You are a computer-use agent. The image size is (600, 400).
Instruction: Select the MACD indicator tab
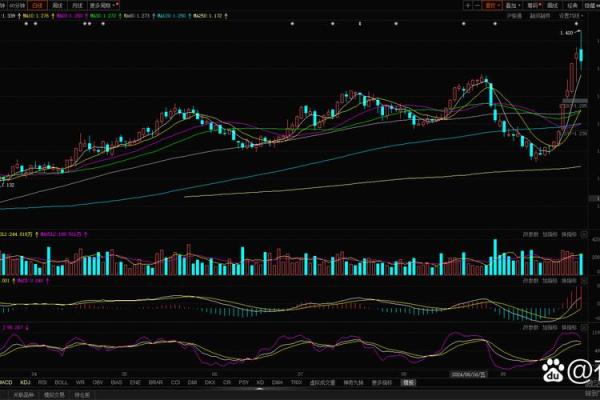tap(7, 382)
